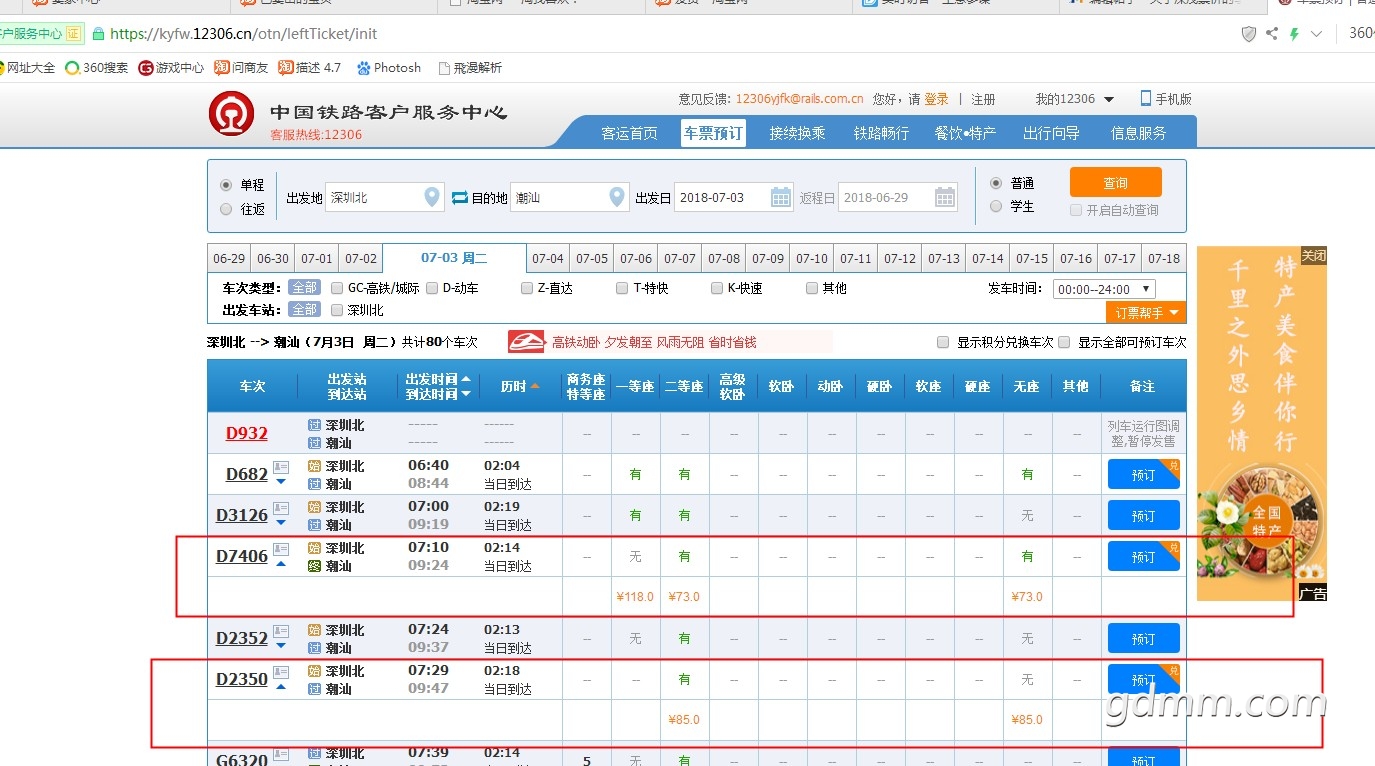Click the 预订 button for train D2352
The image size is (1375, 766).
pos(1143,639)
